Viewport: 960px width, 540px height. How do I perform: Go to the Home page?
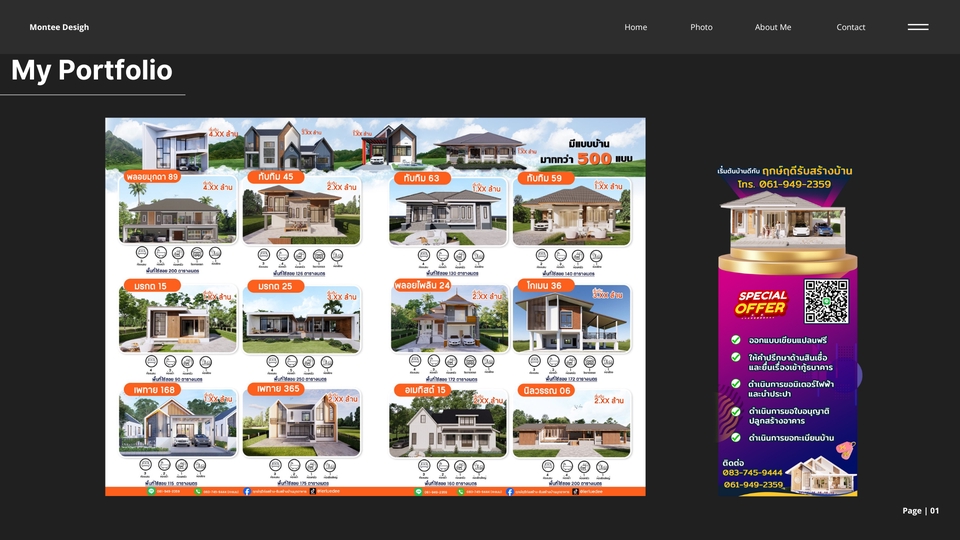635,27
